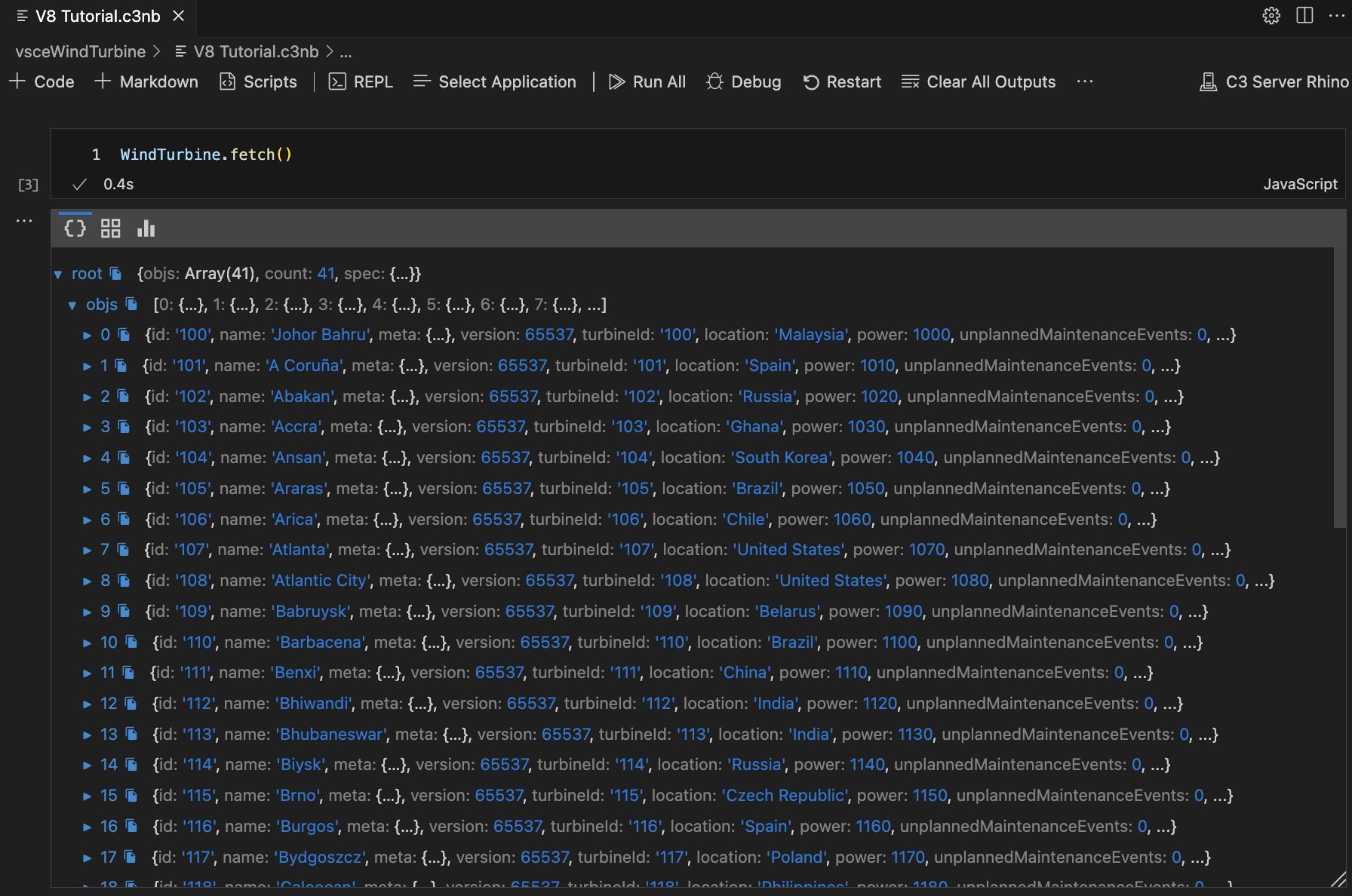Expand item 7 Atlanta entry
Screen dimensions: 1352x896
(x=88, y=551)
